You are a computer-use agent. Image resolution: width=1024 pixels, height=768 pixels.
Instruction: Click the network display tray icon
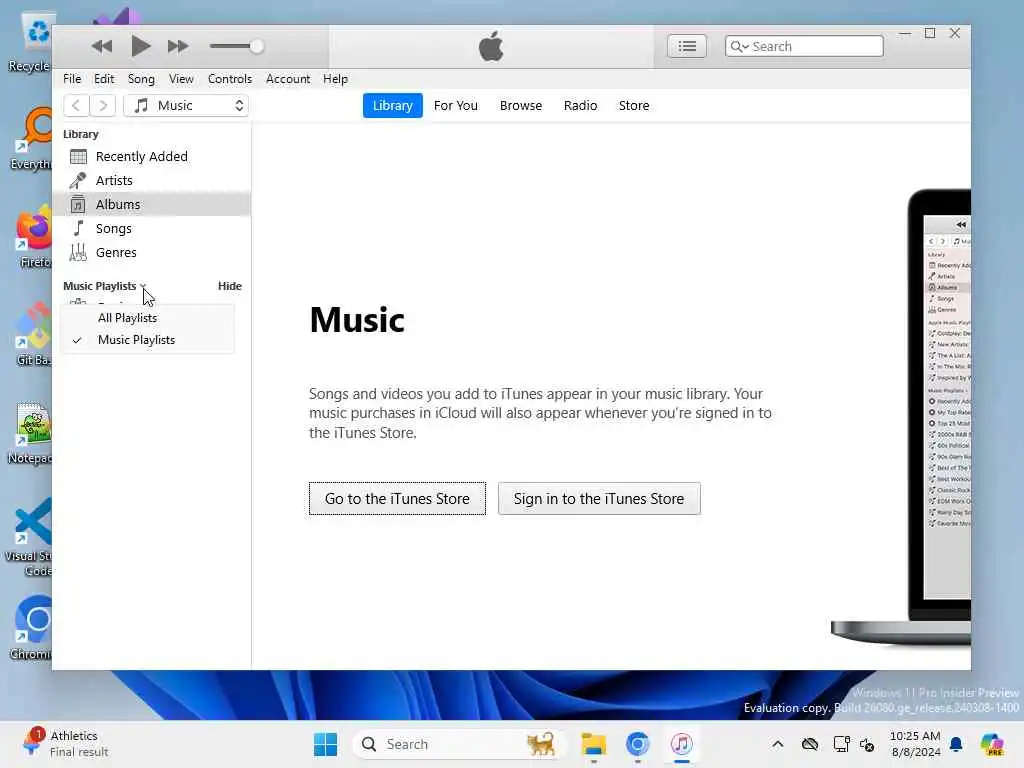click(841, 744)
